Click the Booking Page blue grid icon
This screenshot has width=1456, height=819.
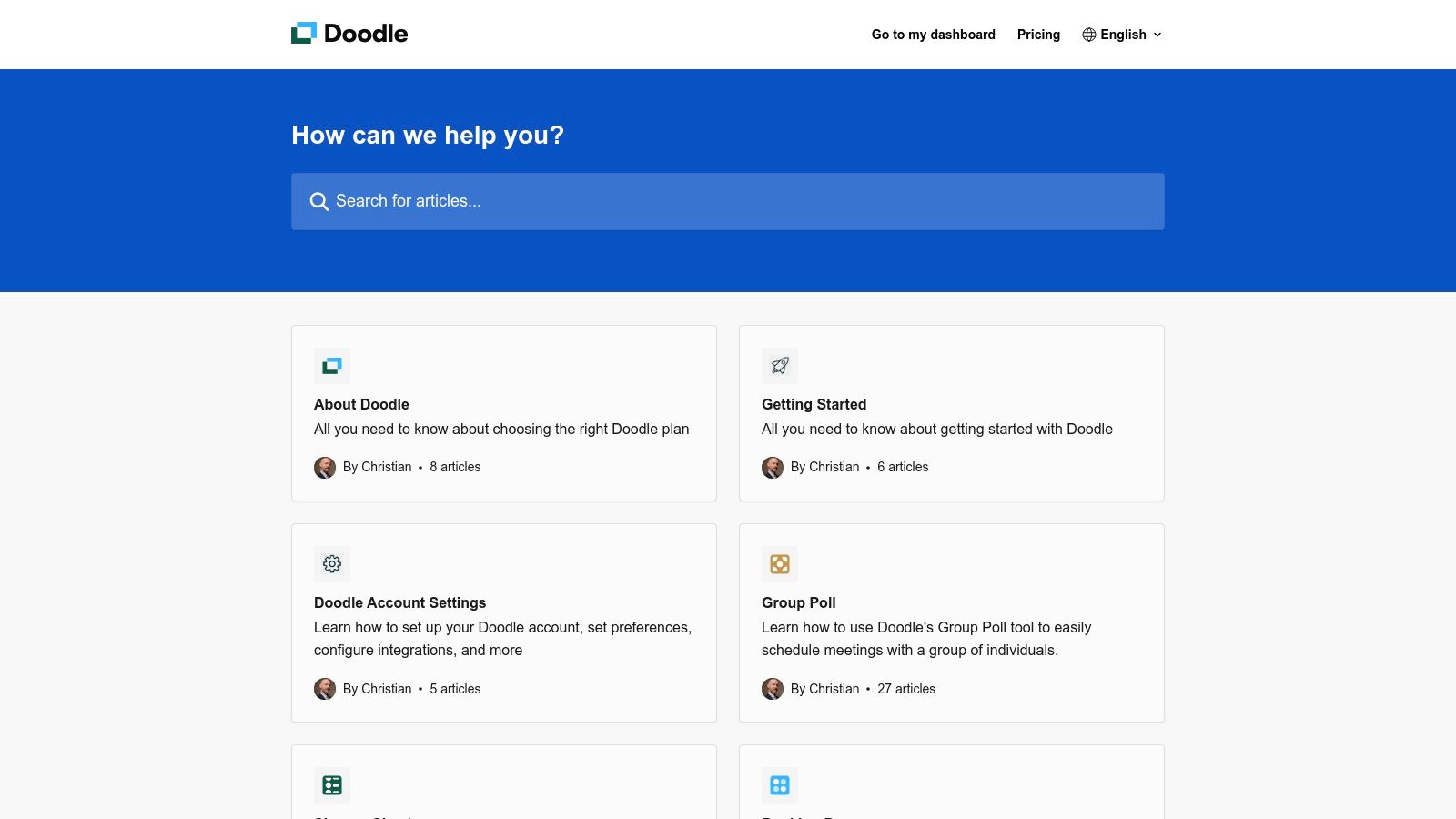tap(779, 784)
